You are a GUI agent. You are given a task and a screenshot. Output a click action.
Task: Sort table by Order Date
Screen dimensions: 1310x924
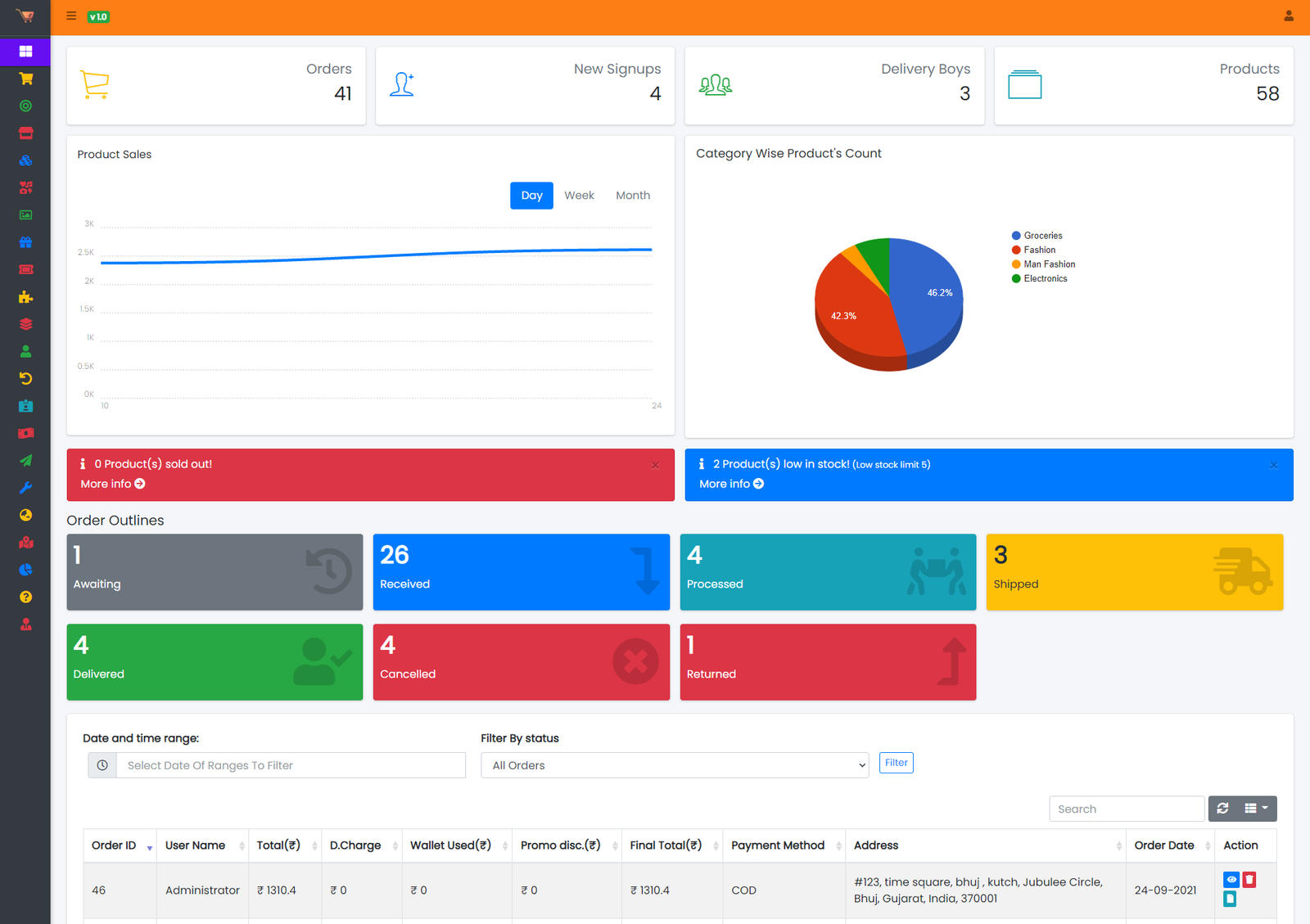1171,845
